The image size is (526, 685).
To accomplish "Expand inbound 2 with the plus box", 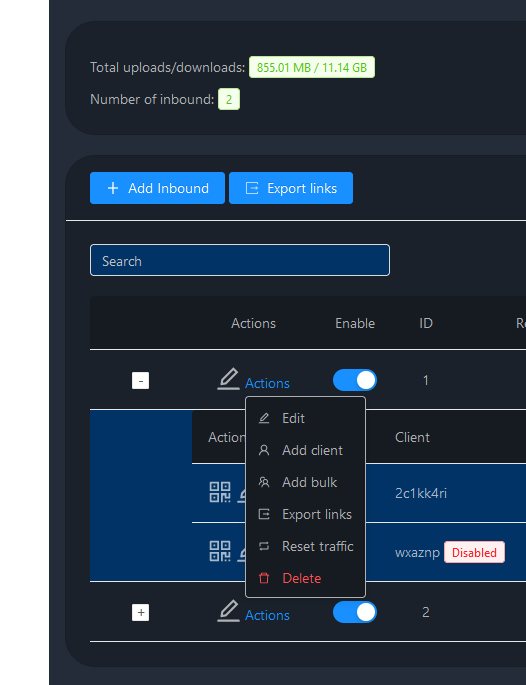I will pyautogui.click(x=140, y=612).
